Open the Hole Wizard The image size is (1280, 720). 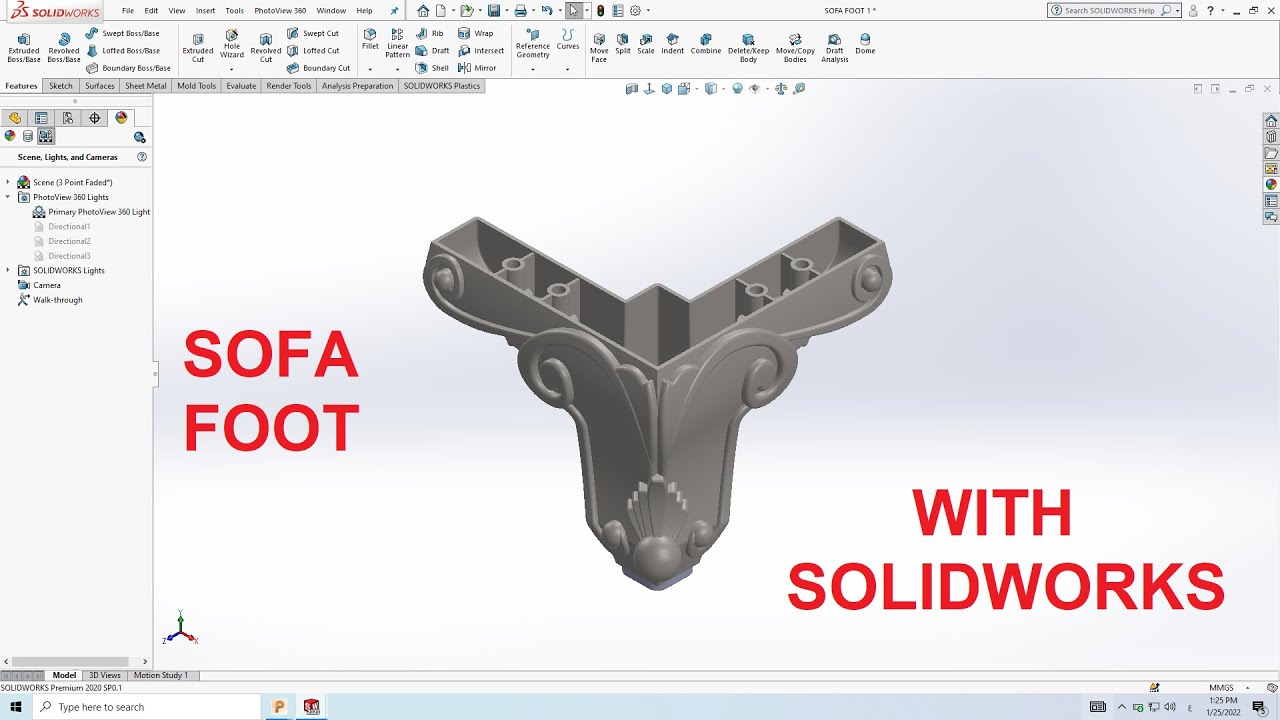(232, 44)
